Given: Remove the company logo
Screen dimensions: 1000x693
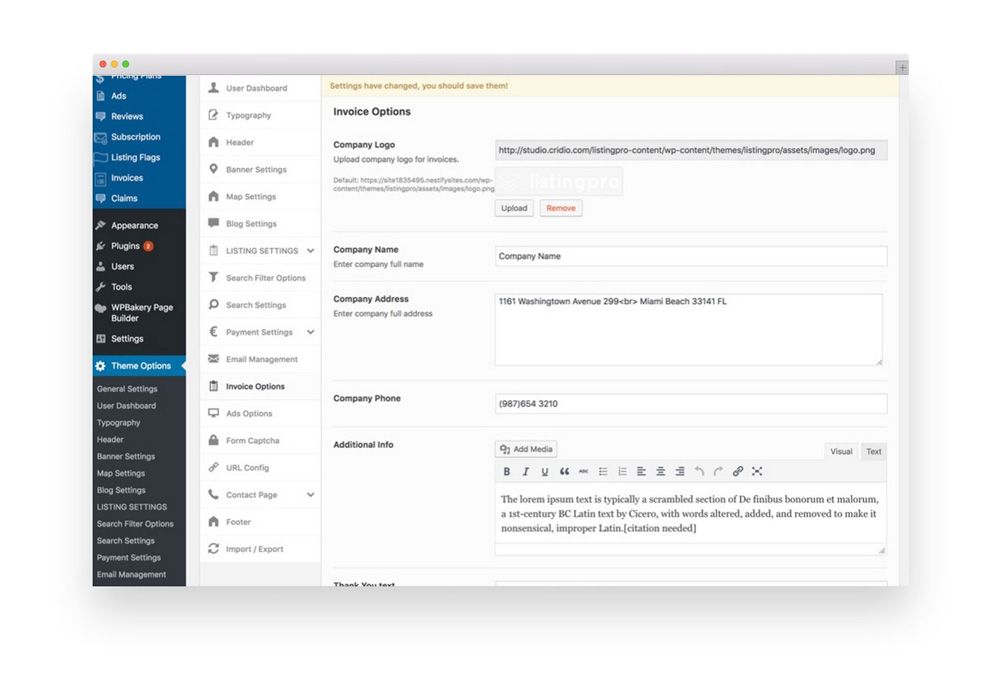Looking at the screenshot, I should coord(561,208).
